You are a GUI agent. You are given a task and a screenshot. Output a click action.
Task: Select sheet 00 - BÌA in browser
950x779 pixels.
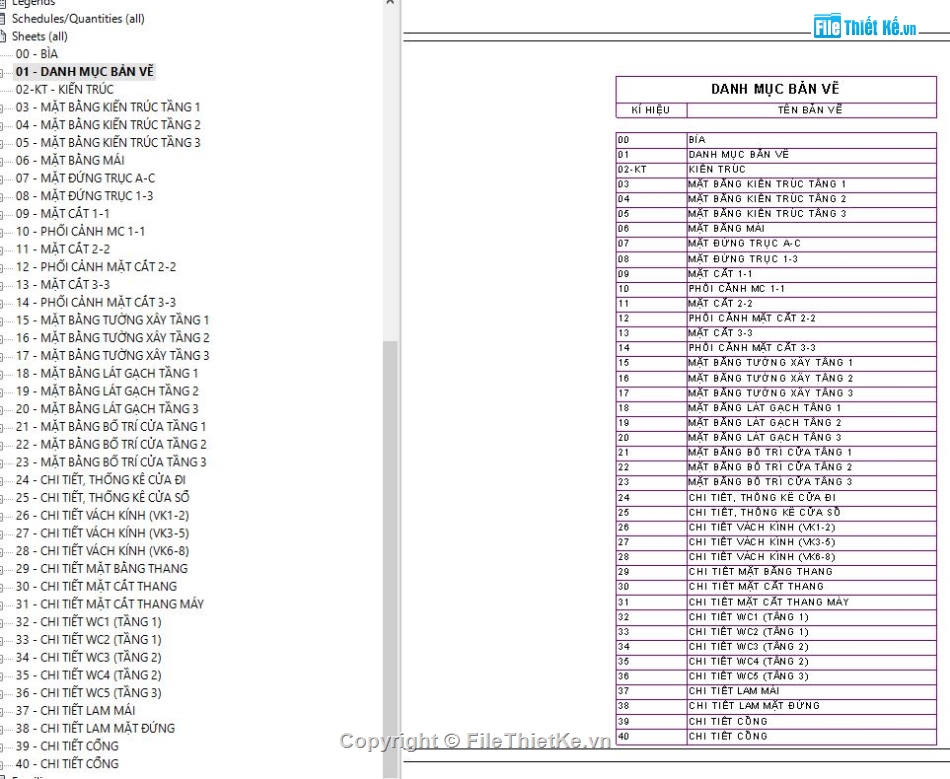[x=36, y=54]
